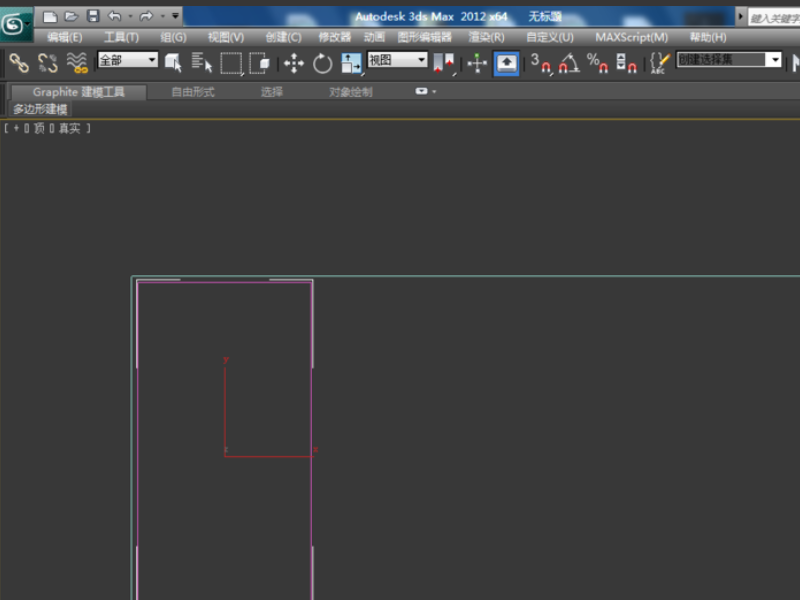
Task: Activate the Select and Rotate tool
Action: (322, 64)
